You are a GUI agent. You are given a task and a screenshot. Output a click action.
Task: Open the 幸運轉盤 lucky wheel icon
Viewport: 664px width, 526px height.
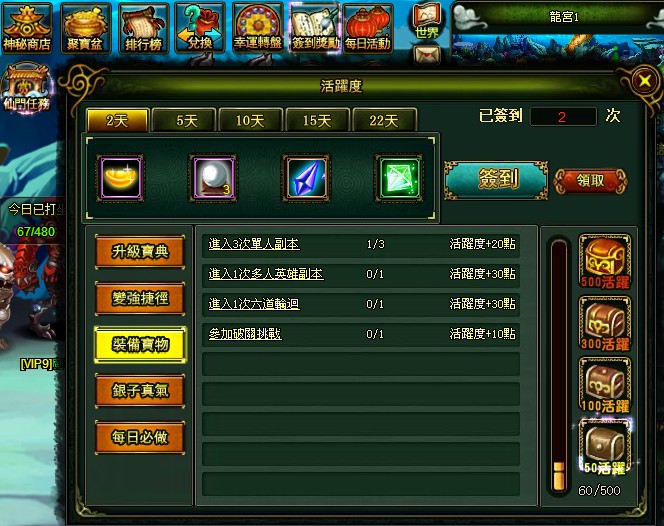[257, 28]
